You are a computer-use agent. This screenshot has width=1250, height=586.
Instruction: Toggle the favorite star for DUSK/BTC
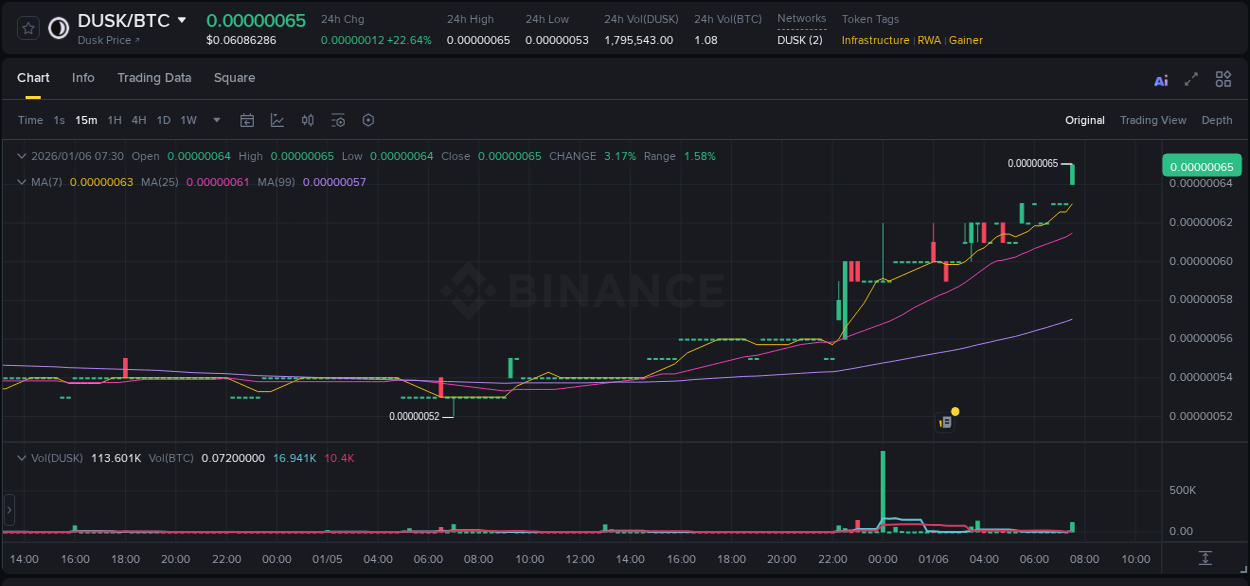[x=27, y=28]
